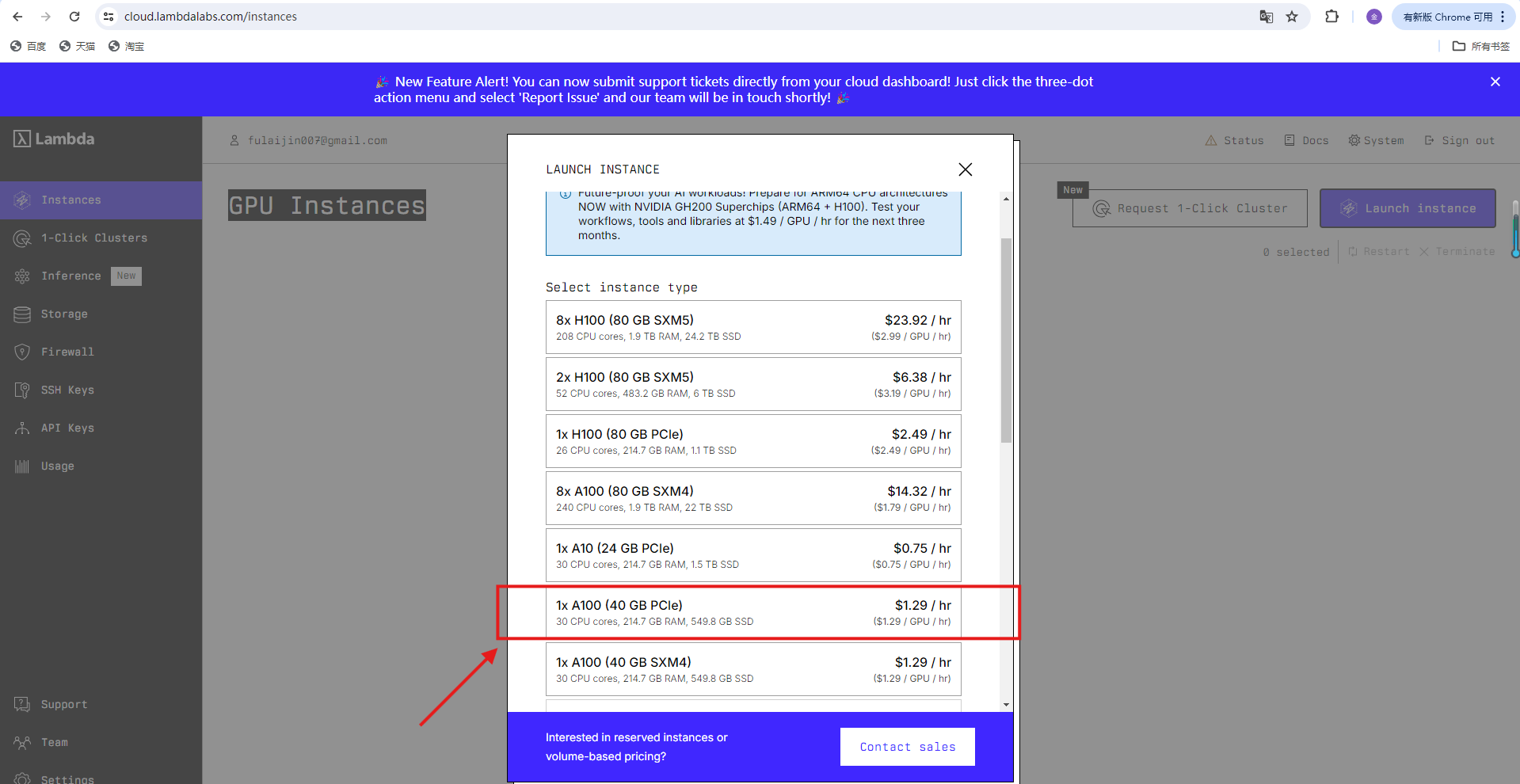Open Instances in the sidebar
The image size is (1520, 784).
click(101, 200)
